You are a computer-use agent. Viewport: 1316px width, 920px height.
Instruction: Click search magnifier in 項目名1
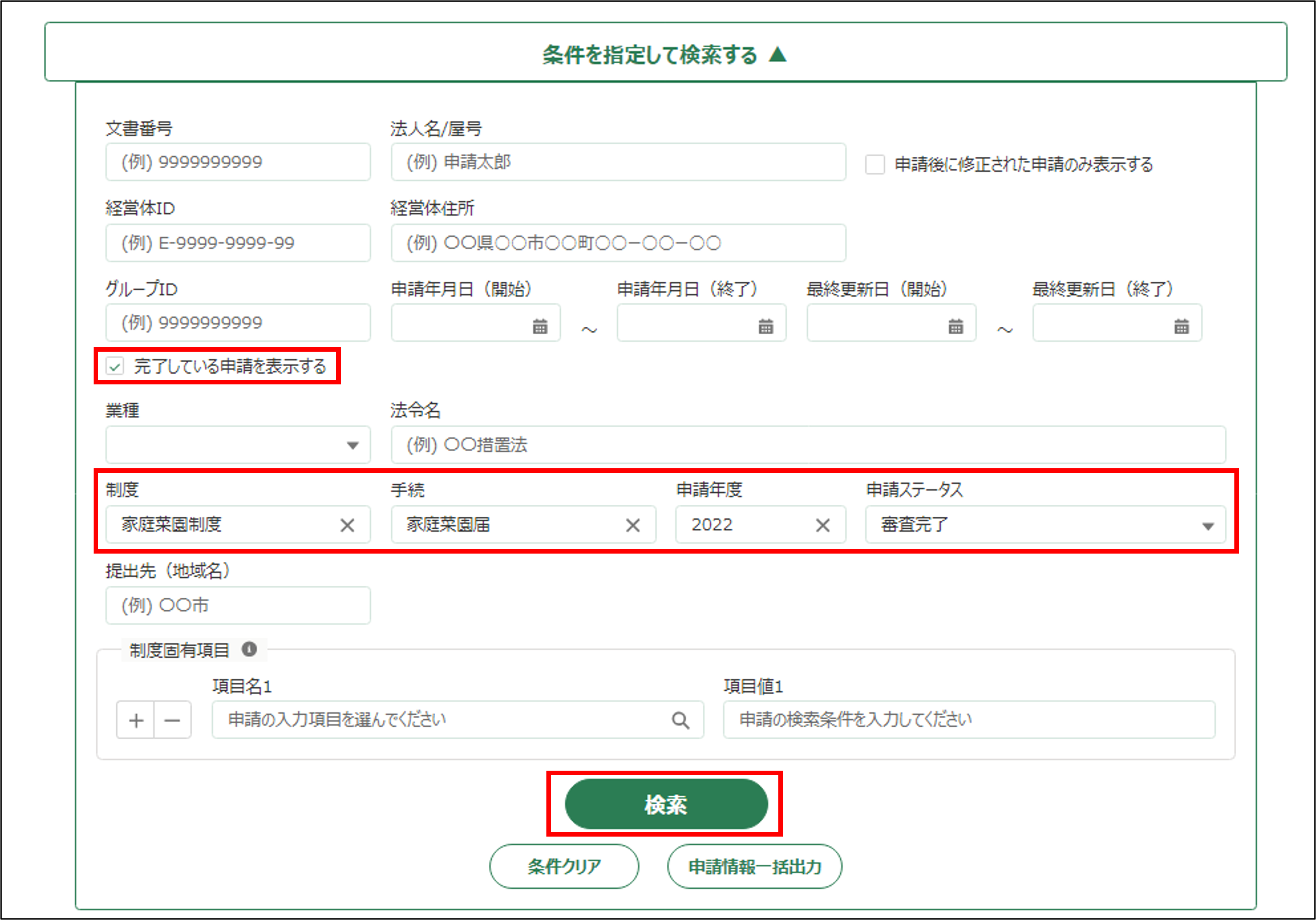(680, 719)
